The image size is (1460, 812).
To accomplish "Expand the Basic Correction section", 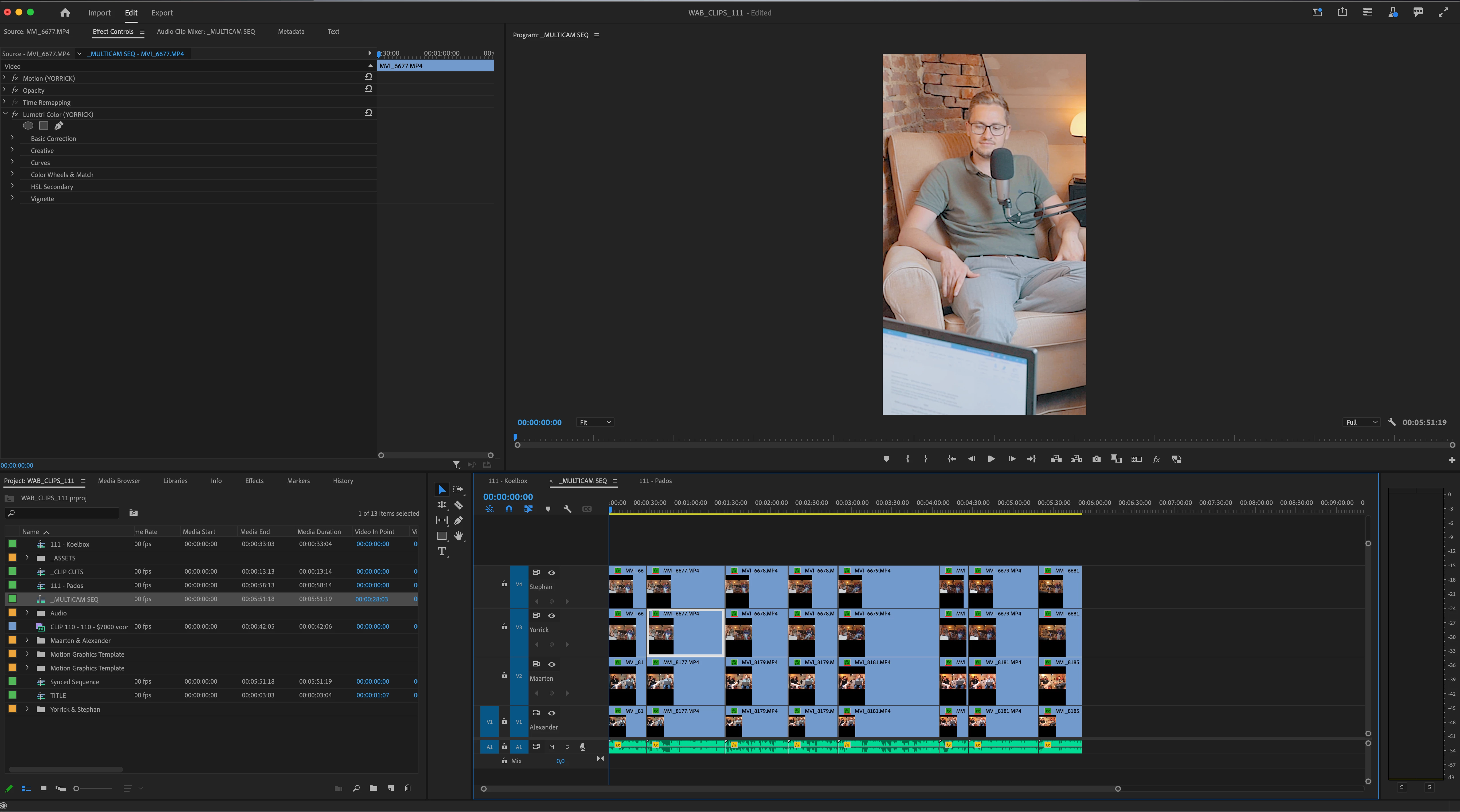I will coord(13,138).
